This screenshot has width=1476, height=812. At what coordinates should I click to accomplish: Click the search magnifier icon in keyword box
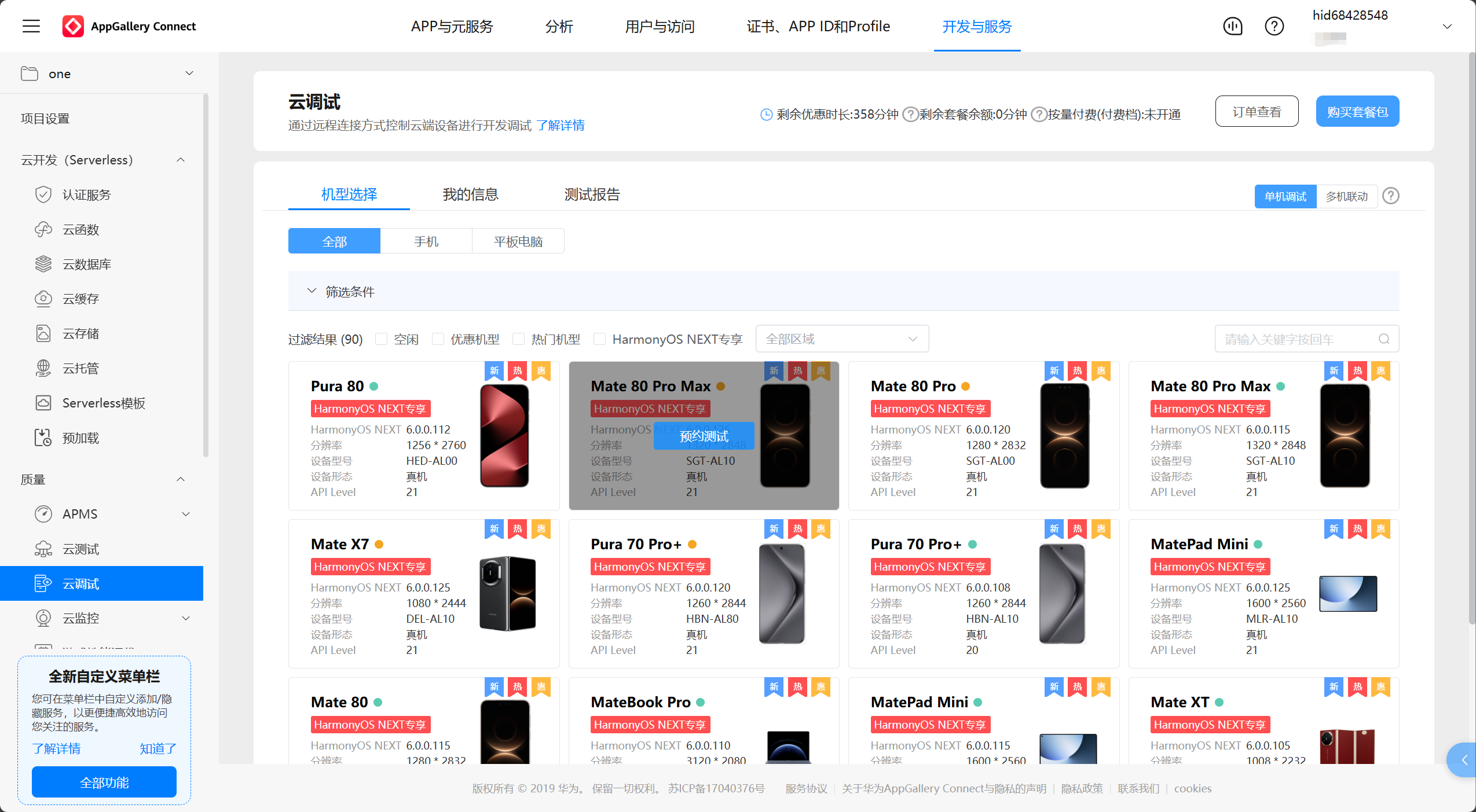coord(1383,339)
